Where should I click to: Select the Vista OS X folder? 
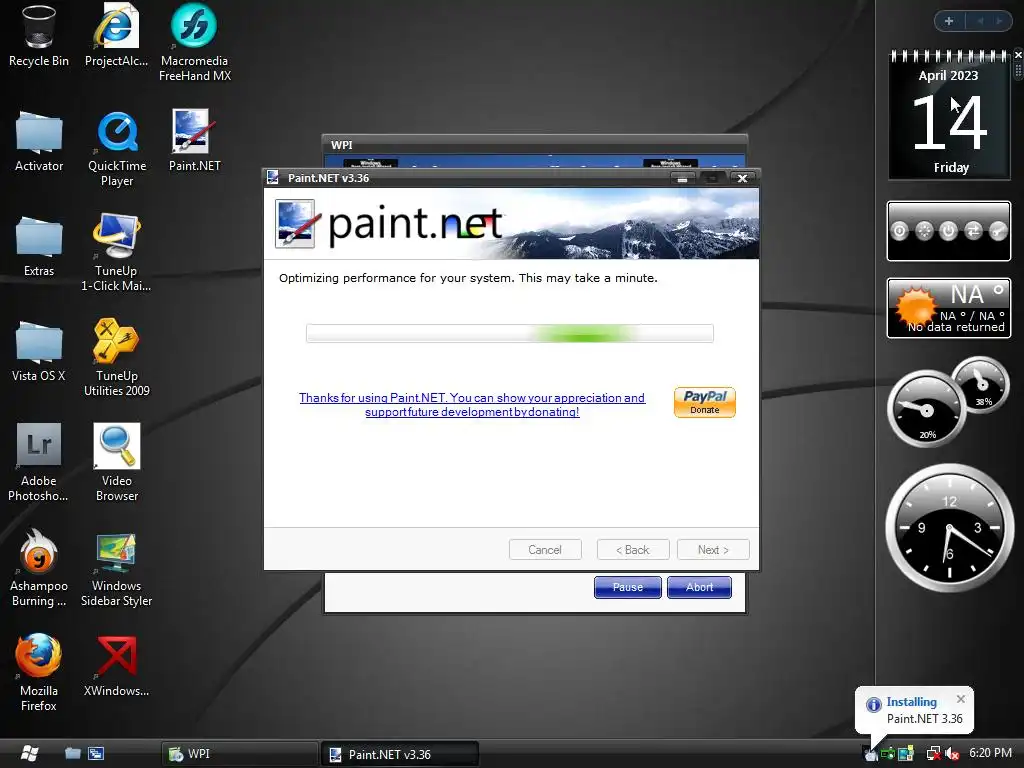click(39, 351)
